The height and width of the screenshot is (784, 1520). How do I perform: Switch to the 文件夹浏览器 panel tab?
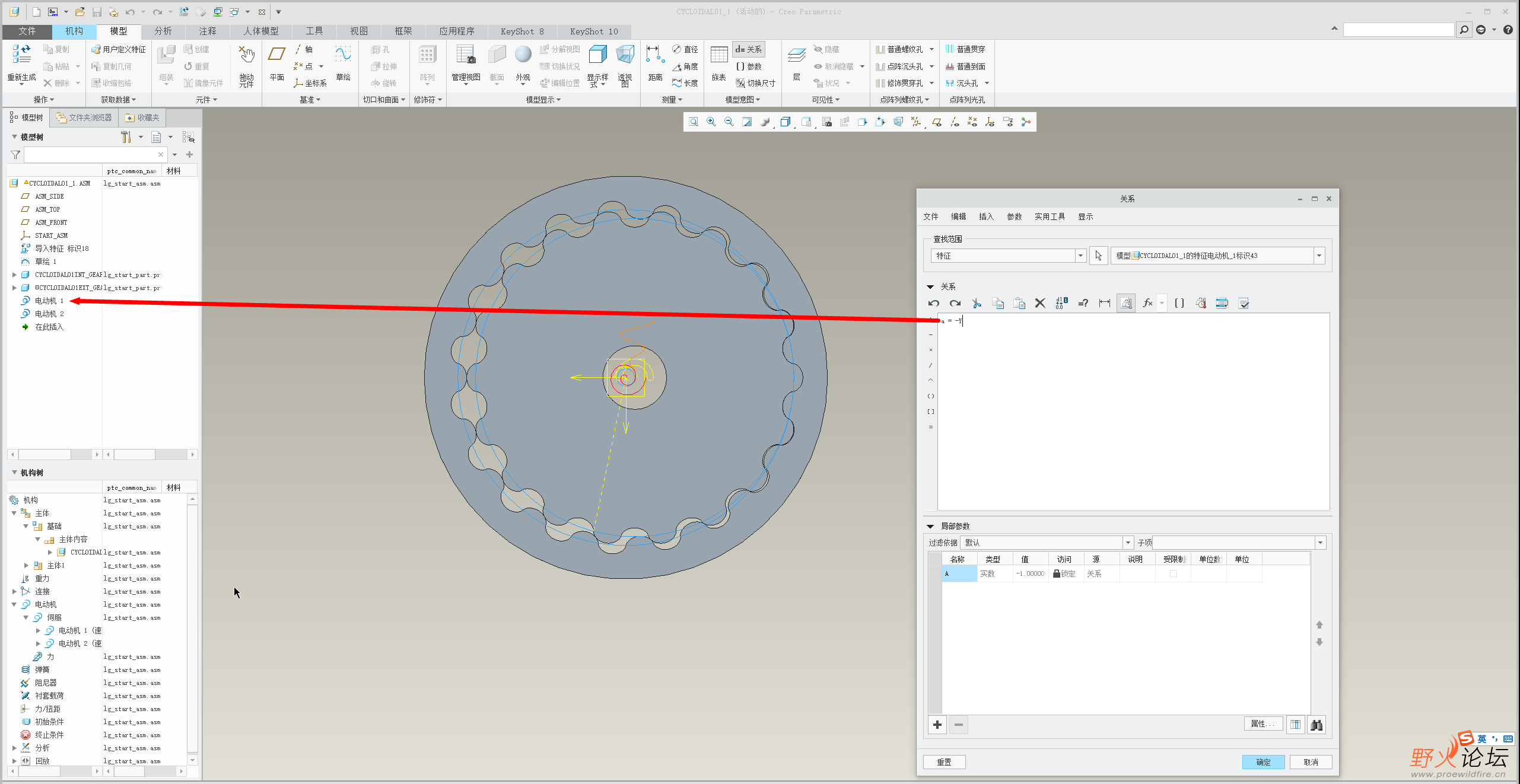84,117
